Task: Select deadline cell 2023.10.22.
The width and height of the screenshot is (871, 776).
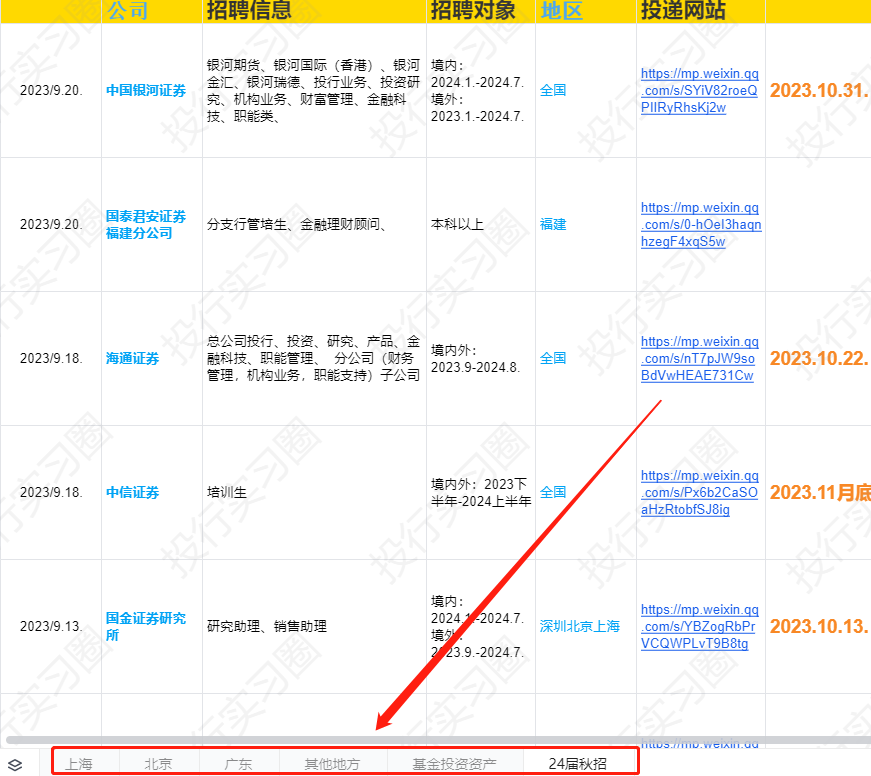Action: coord(818,358)
